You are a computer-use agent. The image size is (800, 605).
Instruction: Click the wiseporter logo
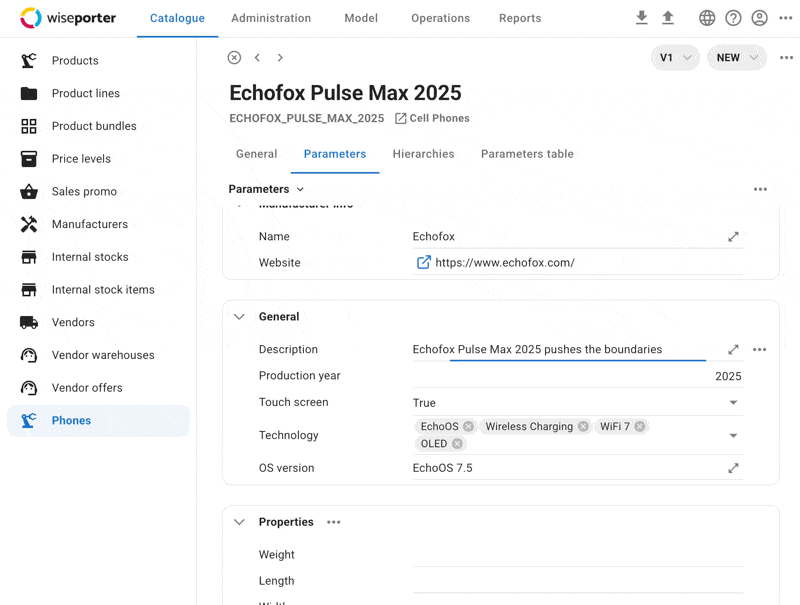coord(68,18)
